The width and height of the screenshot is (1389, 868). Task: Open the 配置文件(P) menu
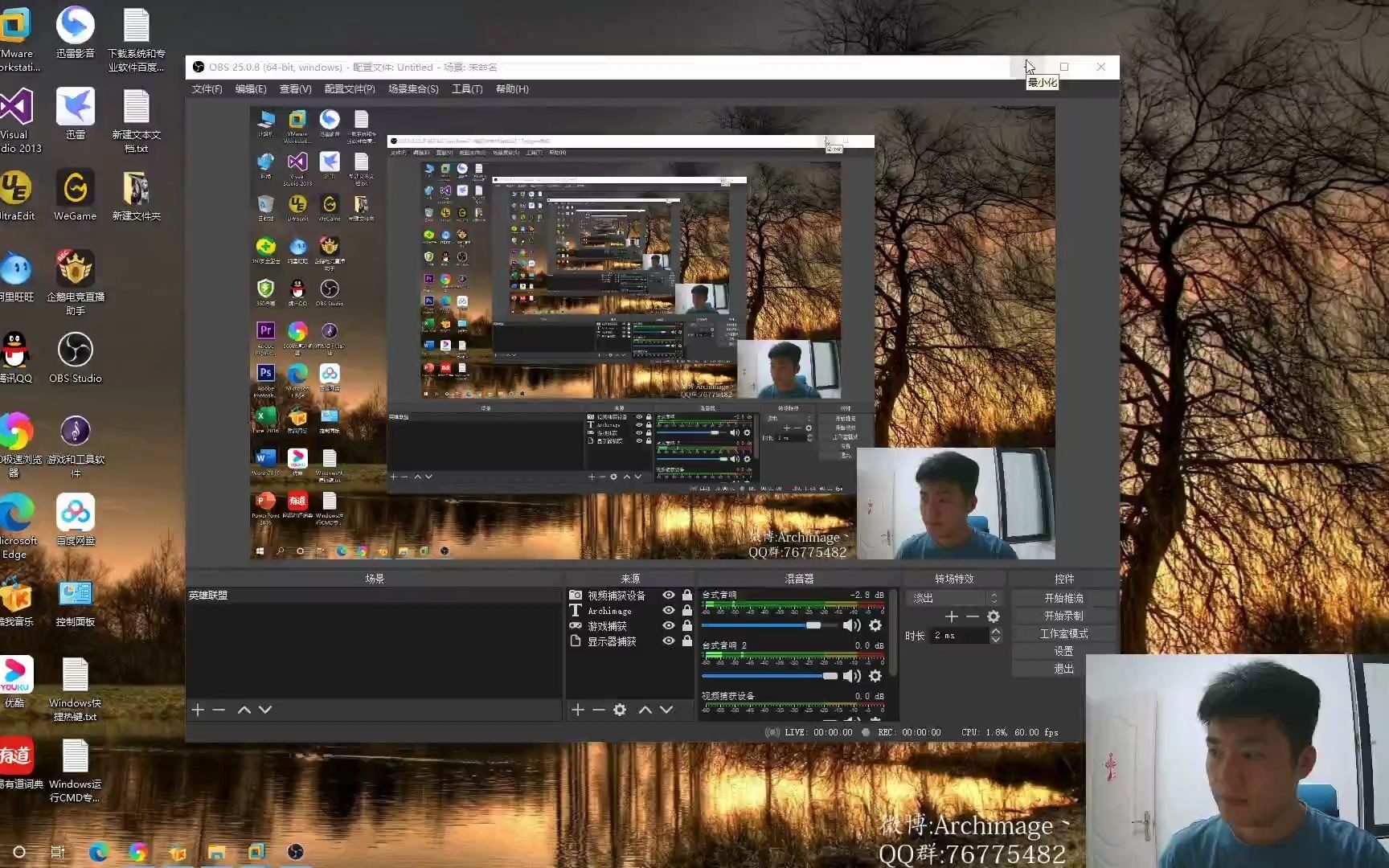350,89
